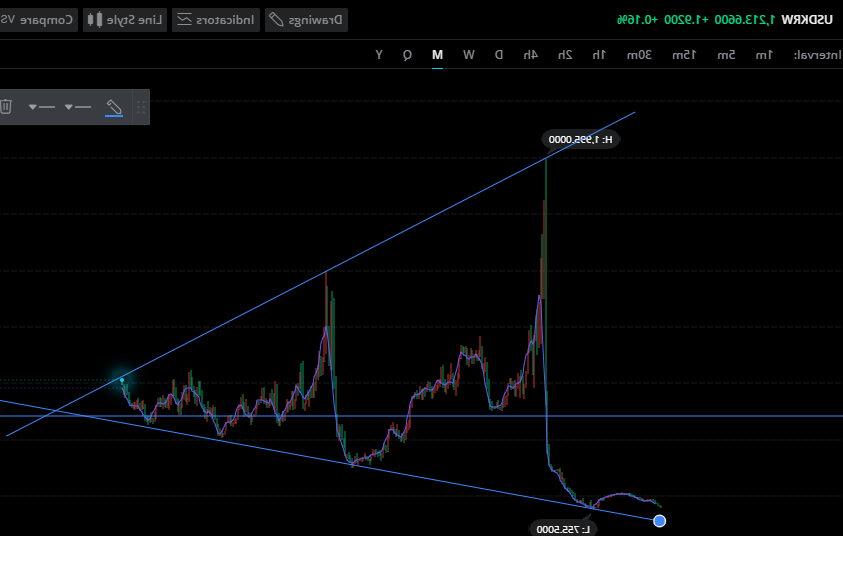This screenshot has width=843, height=575.
Task: Open the line dash style dropdown beside trash
Action: [41, 106]
